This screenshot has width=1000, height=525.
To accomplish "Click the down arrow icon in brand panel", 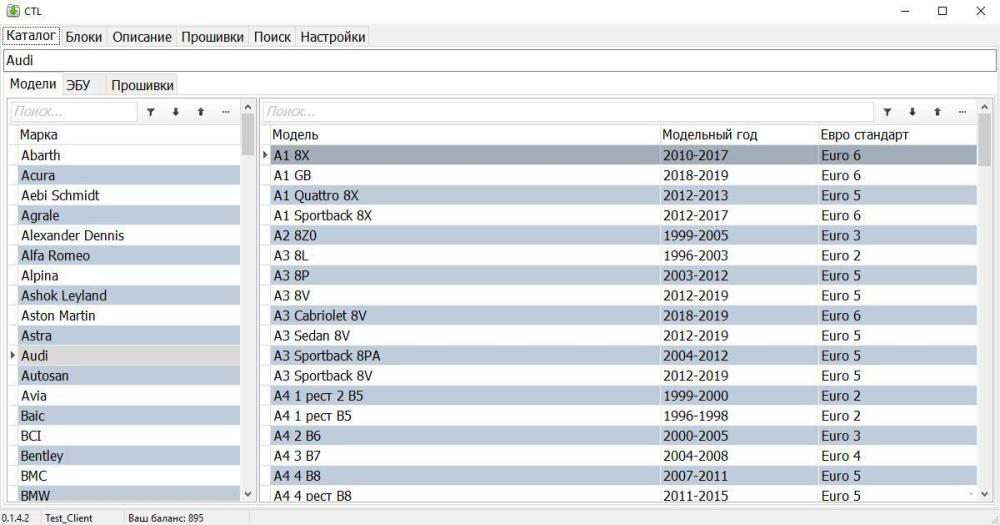I will click(175, 112).
